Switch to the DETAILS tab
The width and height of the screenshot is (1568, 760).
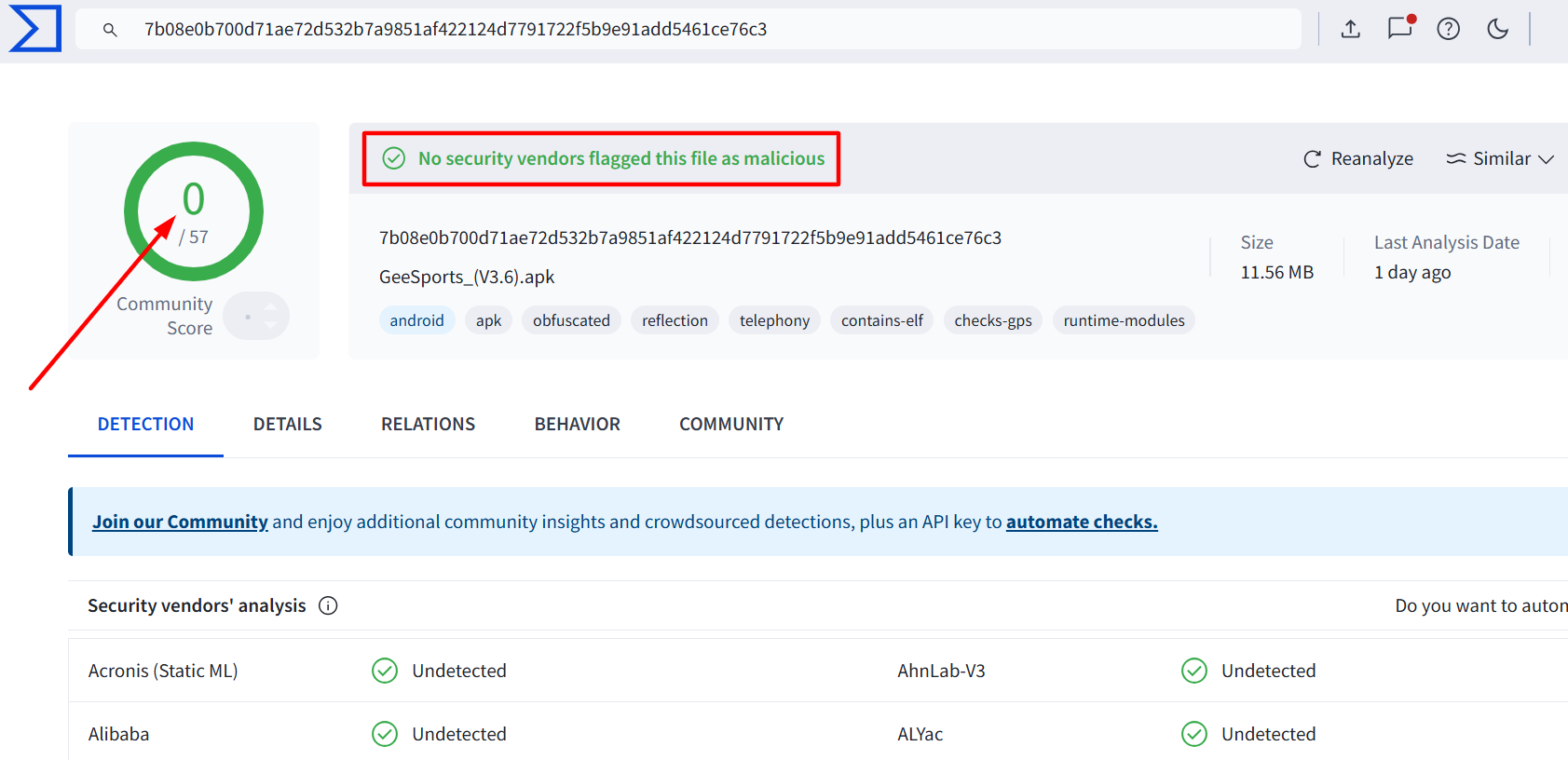click(287, 424)
